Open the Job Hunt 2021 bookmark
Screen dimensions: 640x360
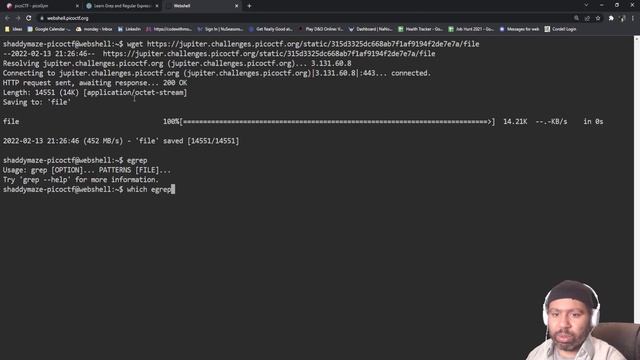point(471,29)
